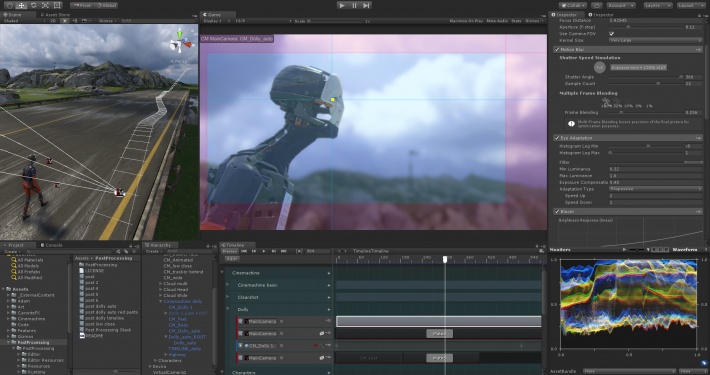Screen dimensions: 710x375
Task: Jump the timeline to its first frame
Action: click(244, 251)
